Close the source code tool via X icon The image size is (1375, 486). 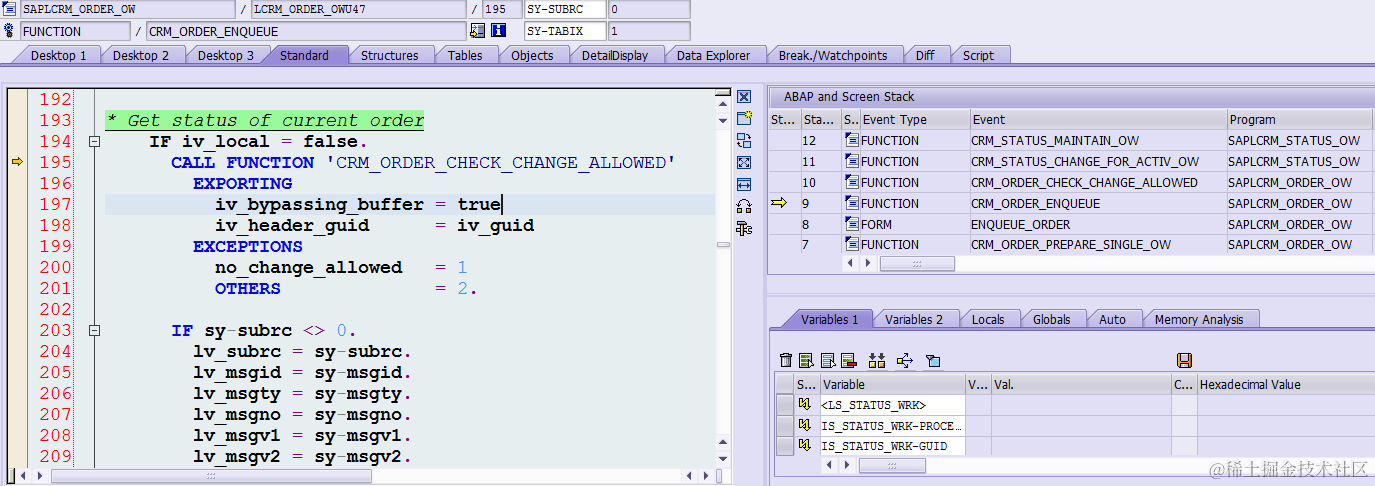743,97
